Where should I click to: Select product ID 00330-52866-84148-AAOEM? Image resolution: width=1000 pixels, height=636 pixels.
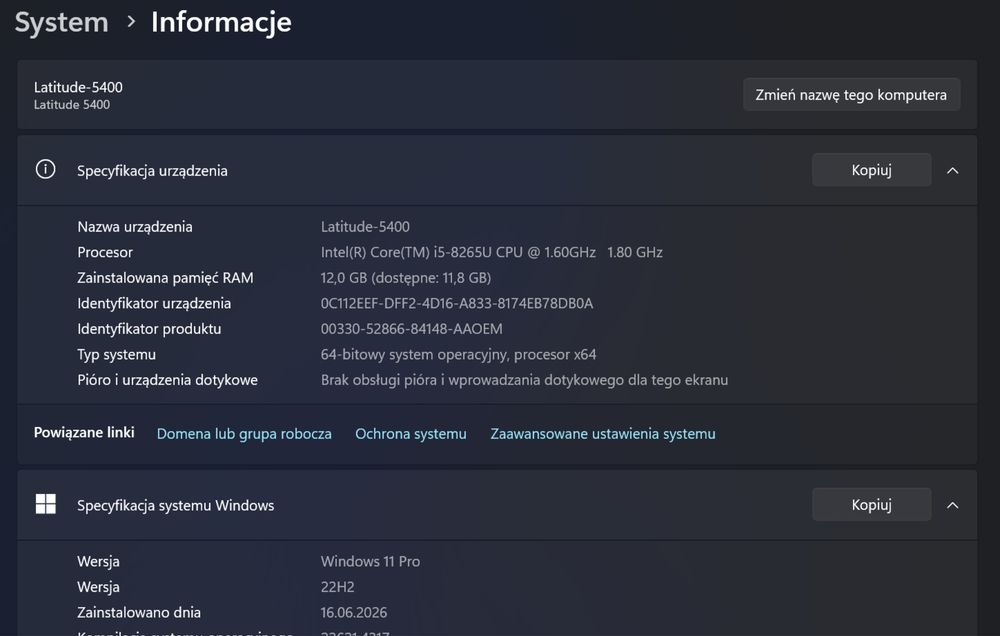pyautogui.click(x=411, y=329)
